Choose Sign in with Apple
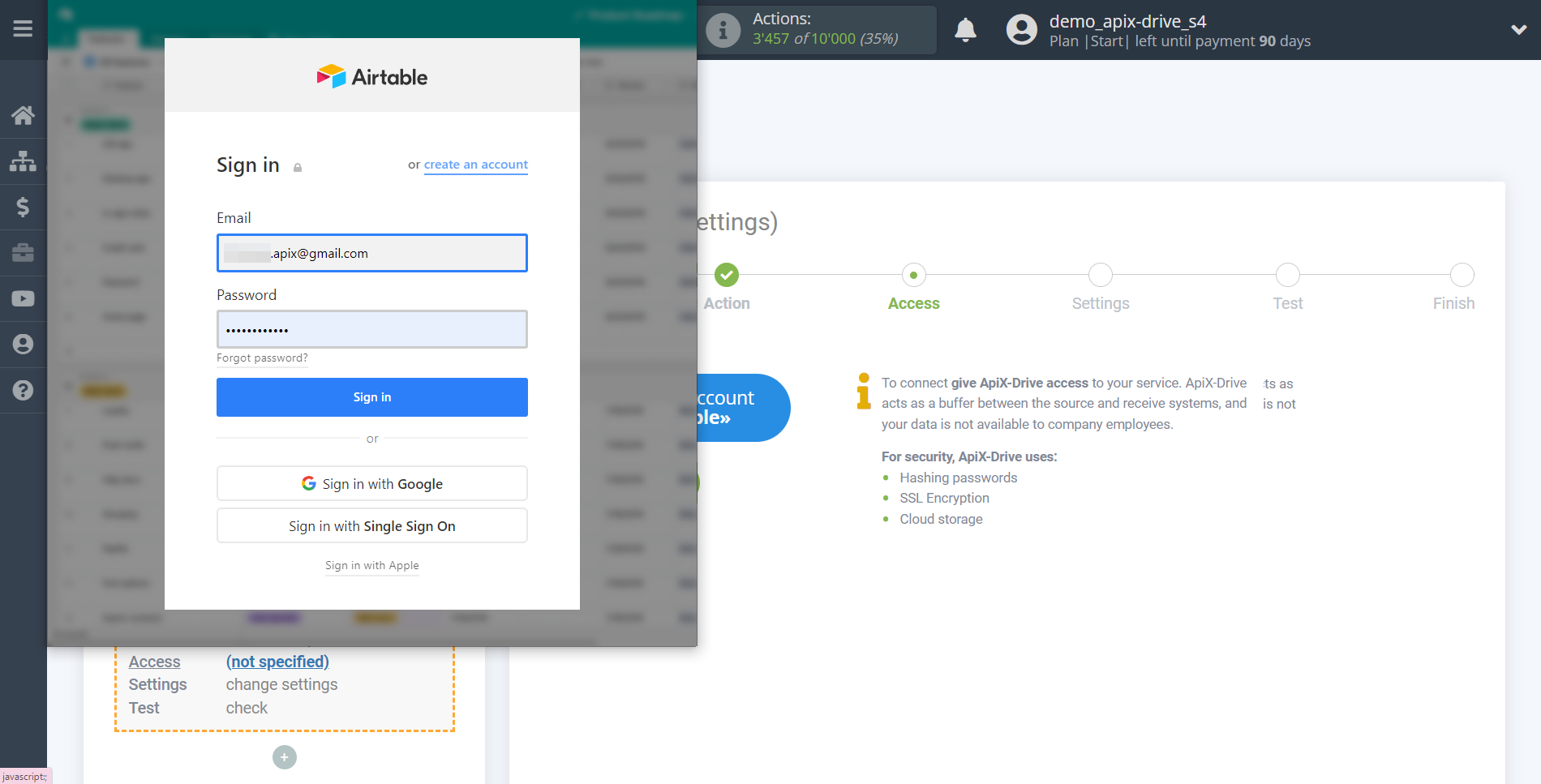 pyautogui.click(x=372, y=565)
